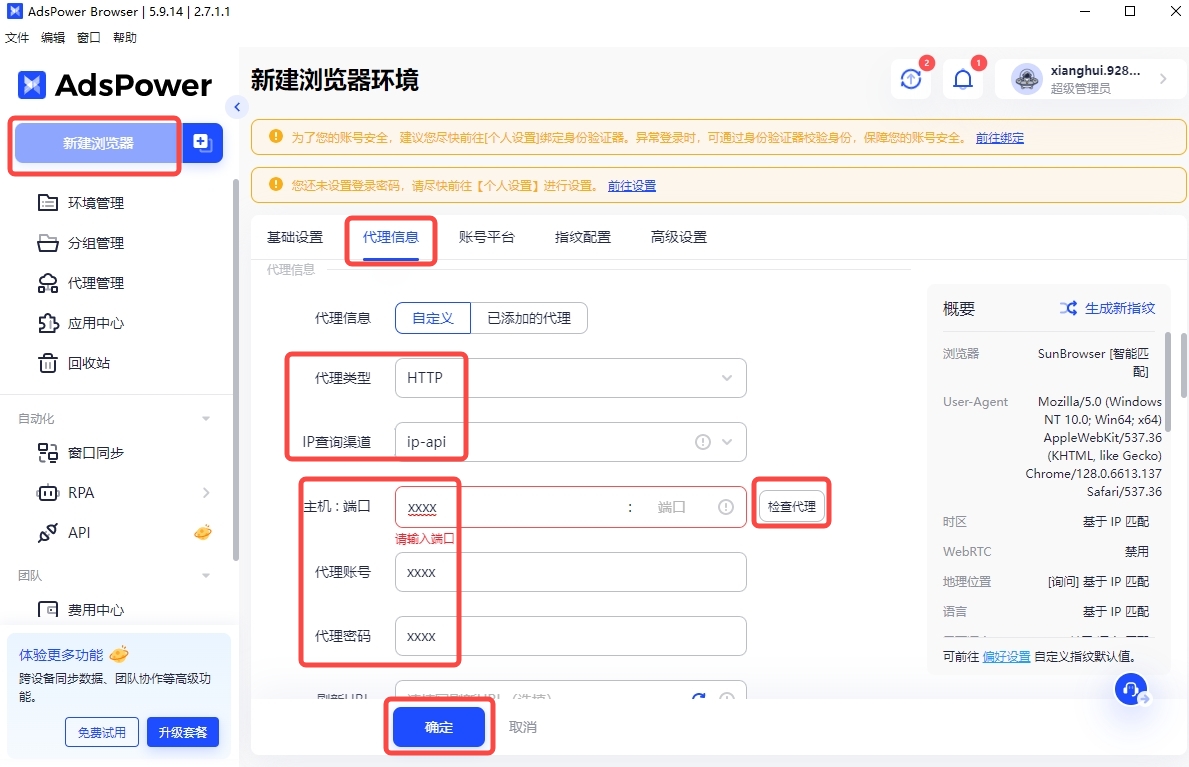1189x767 pixels.
Task: Click the upload/update icon in header
Action: tap(911, 79)
